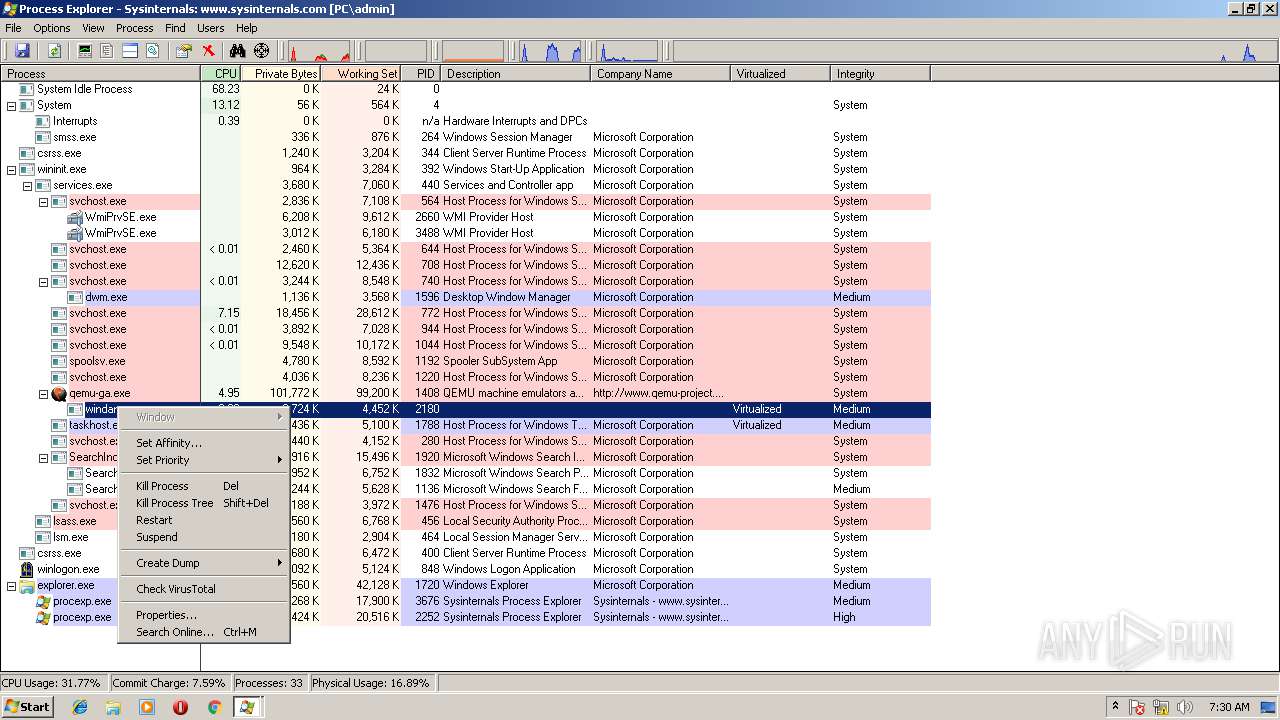Open Properties… from context menu
This screenshot has height=720, width=1280.
(204, 615)
